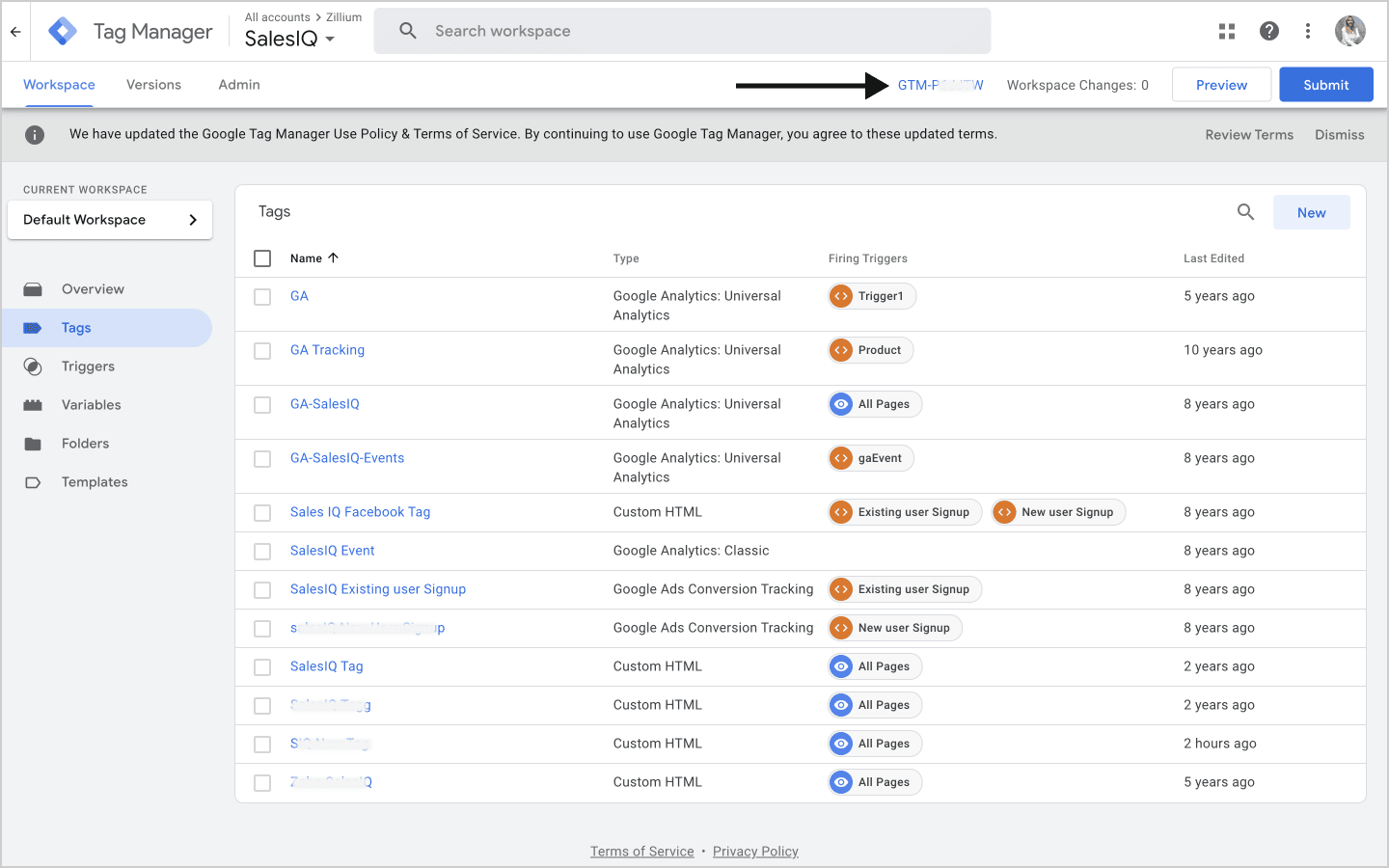Click New user Signup chip in Facebook Tag row
This screenshot has width=1389, height=868.
point(1058,512)
